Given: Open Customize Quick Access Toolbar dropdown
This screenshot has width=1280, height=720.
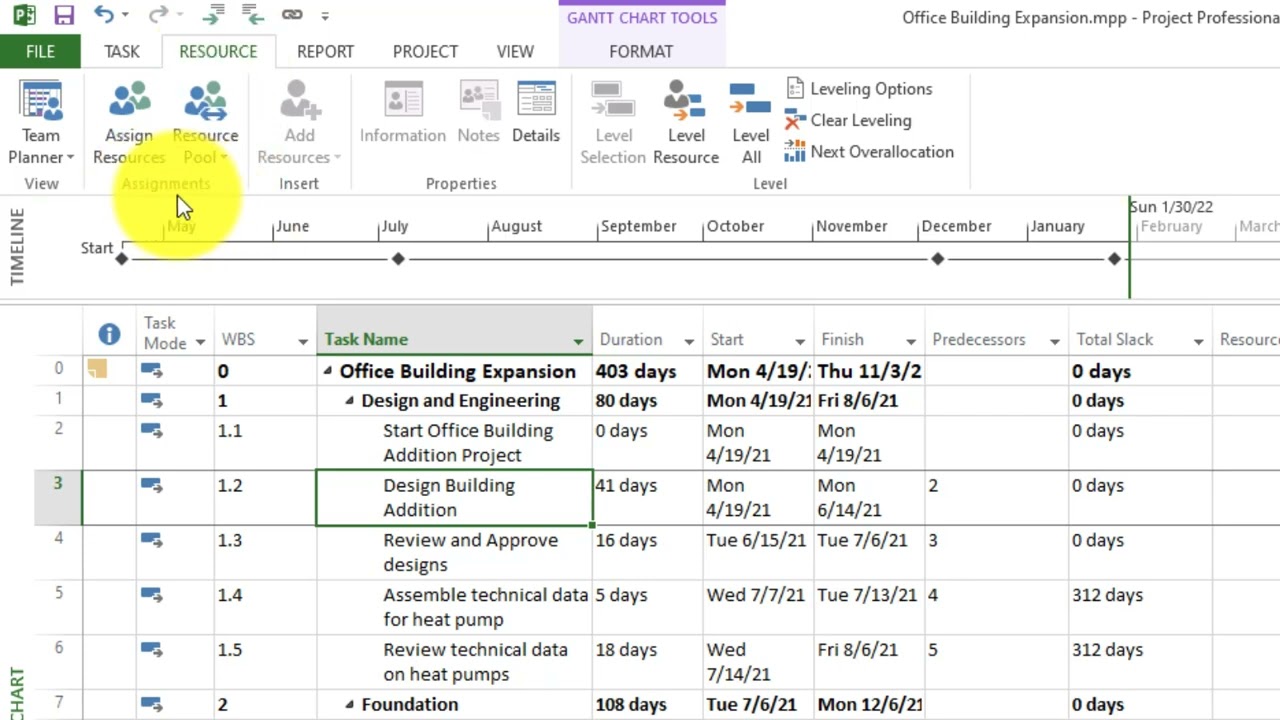Looking at the screenshot, I should pos(325,16).
